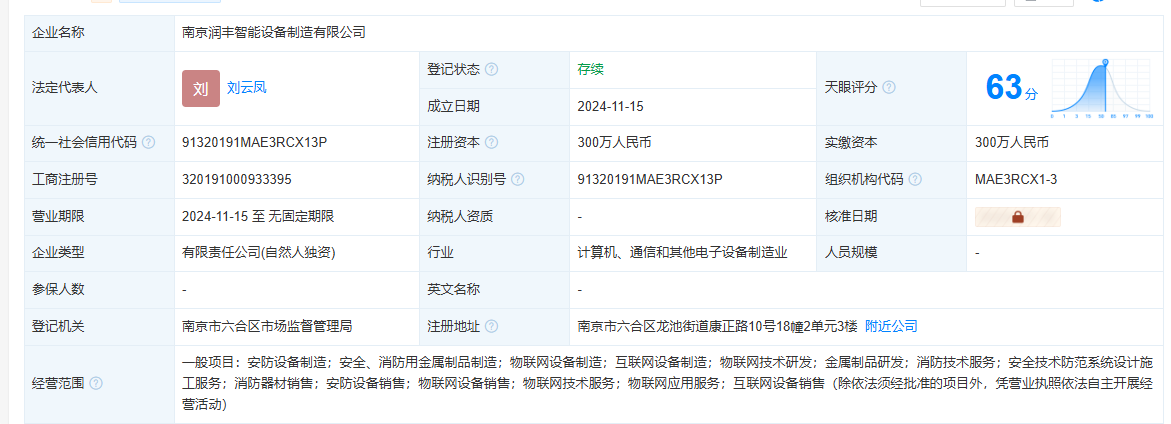Screen dimensions: 1171x424
Task: Click the 营业期限 label
Action: click(x=58, y=216)
